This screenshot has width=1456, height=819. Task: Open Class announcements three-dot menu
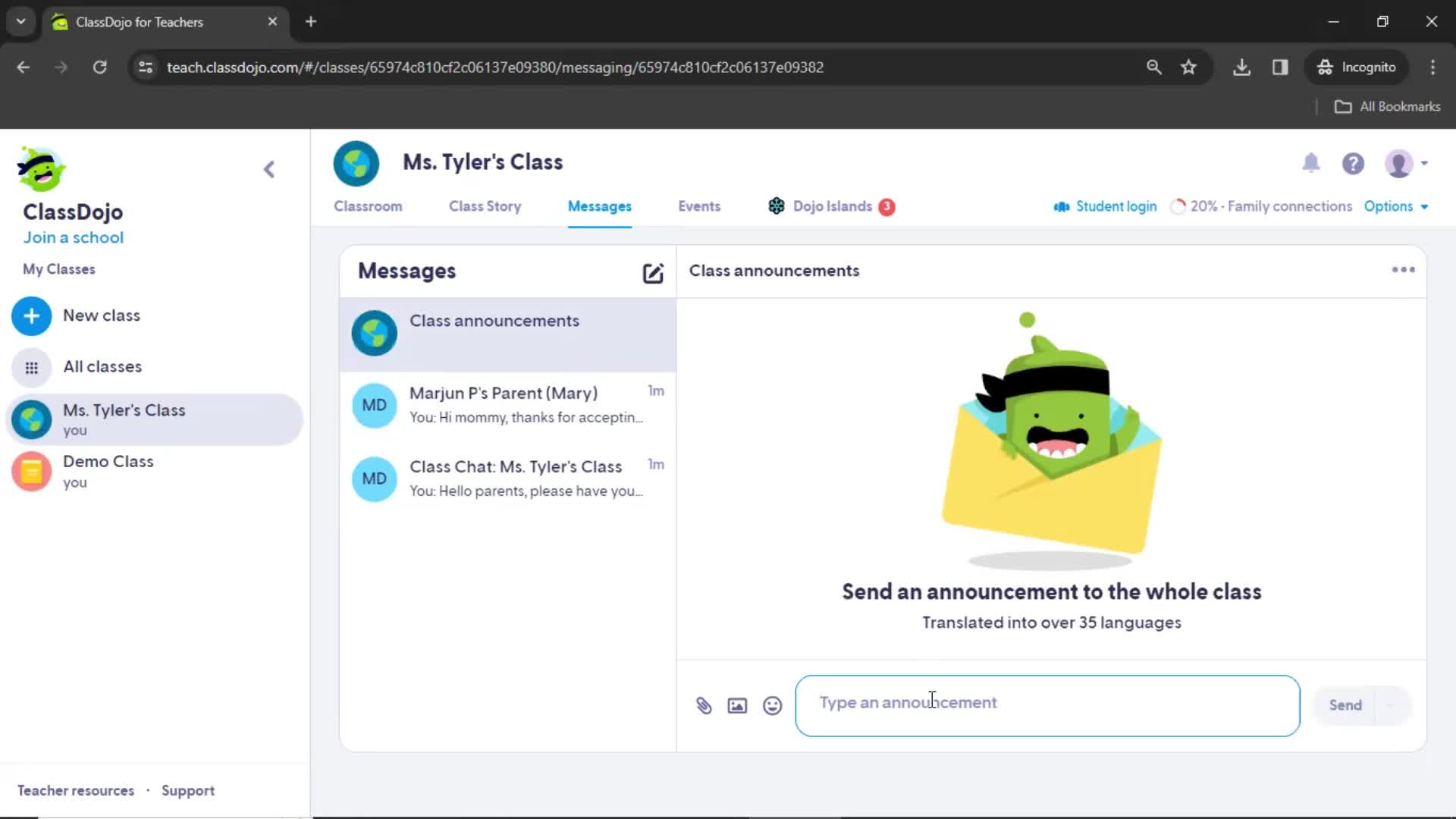point(1403,270)
